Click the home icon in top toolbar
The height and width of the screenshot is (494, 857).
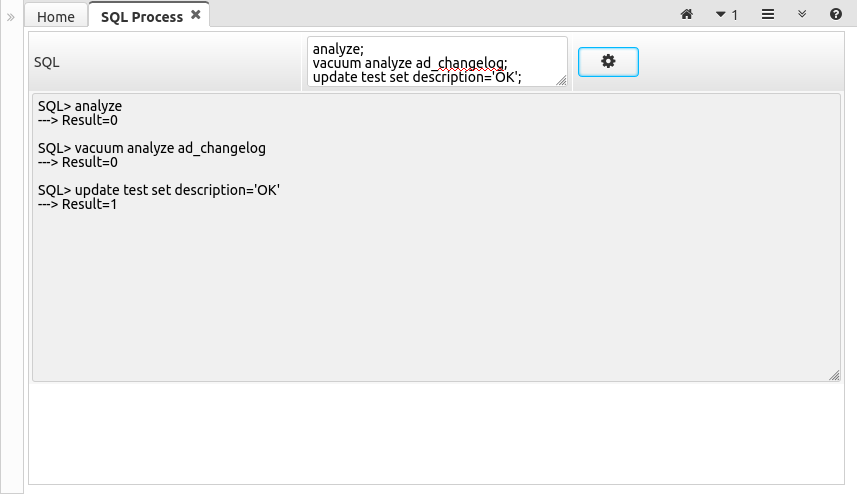click(686, 15)
